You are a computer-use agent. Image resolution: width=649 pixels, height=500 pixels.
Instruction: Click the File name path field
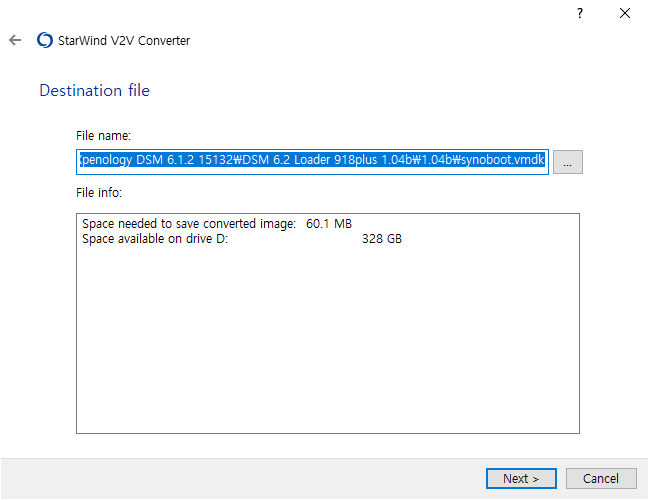(x=312, y=162)
